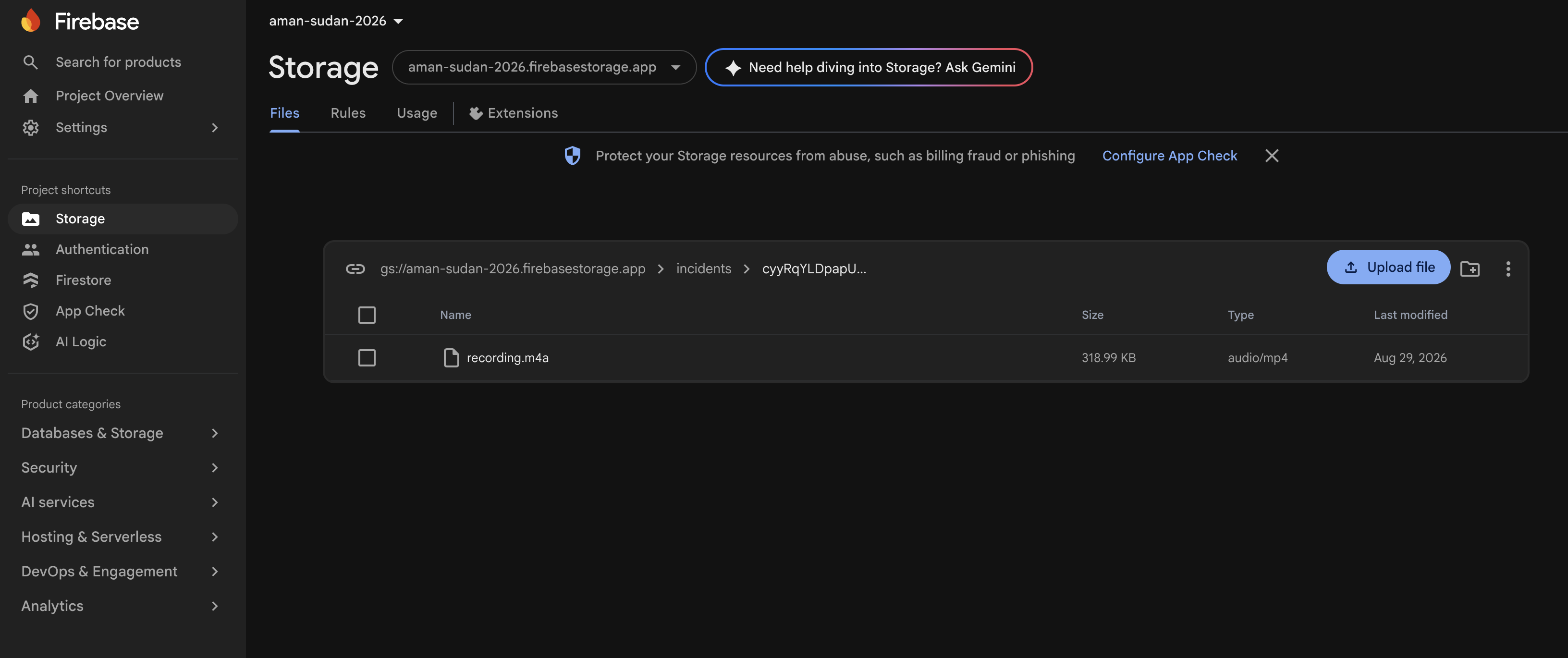
Task: Open the aman-sudan-2026 project dropdown
Action: coord(336,21)
